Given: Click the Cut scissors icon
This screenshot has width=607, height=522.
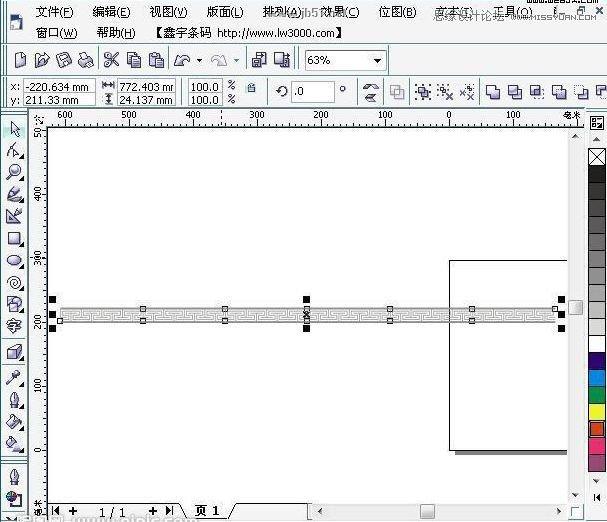Looking at the screenshot, I should [111, 60].
